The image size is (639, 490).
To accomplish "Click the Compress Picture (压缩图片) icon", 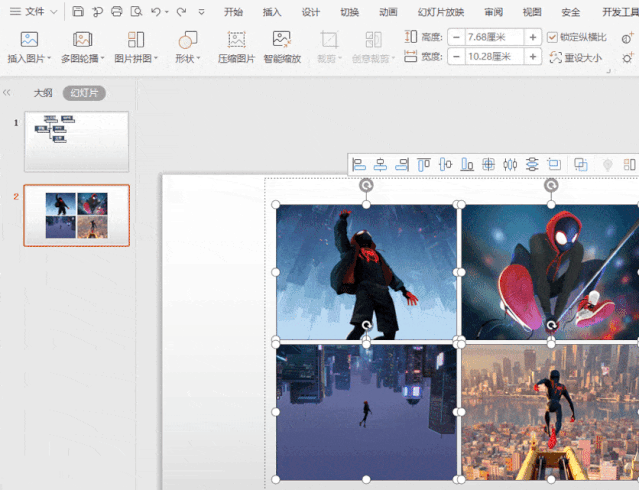I will coord(237,40).
